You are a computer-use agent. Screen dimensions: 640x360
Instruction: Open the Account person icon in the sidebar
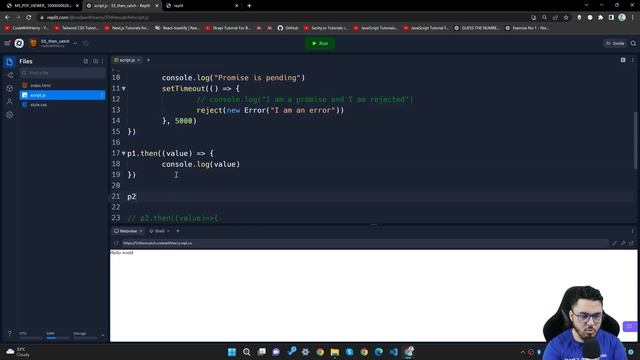tap(9, 101)
